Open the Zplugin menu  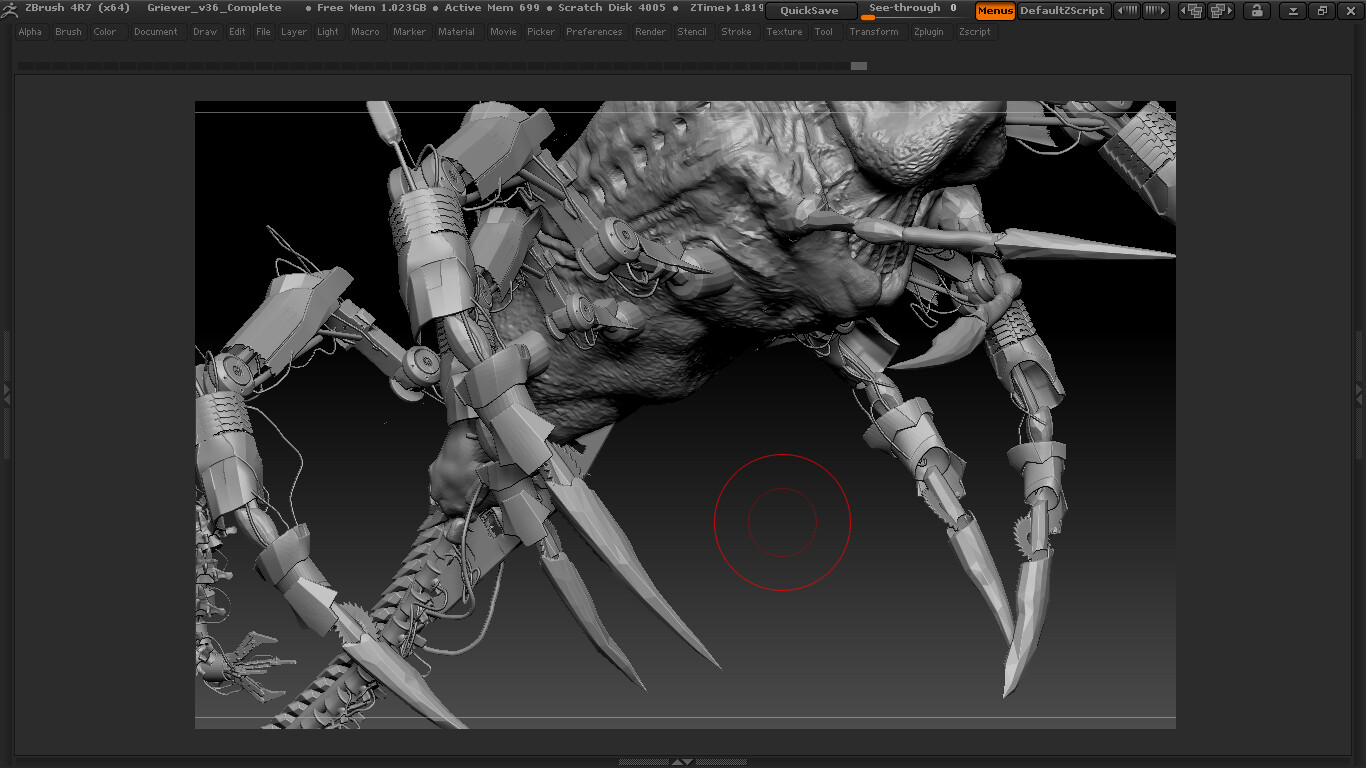[929, 32]
